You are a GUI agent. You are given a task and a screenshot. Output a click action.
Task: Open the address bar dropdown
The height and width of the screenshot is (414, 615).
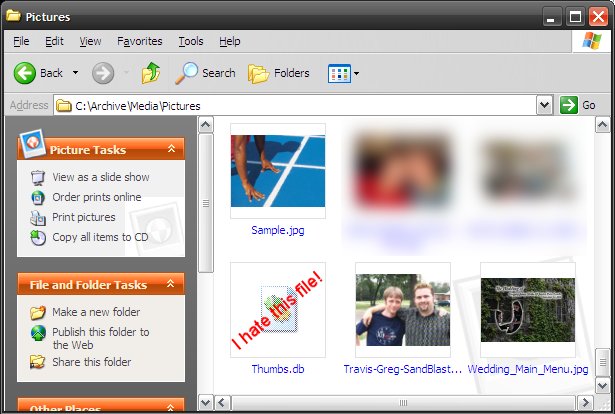pos(544,105)
